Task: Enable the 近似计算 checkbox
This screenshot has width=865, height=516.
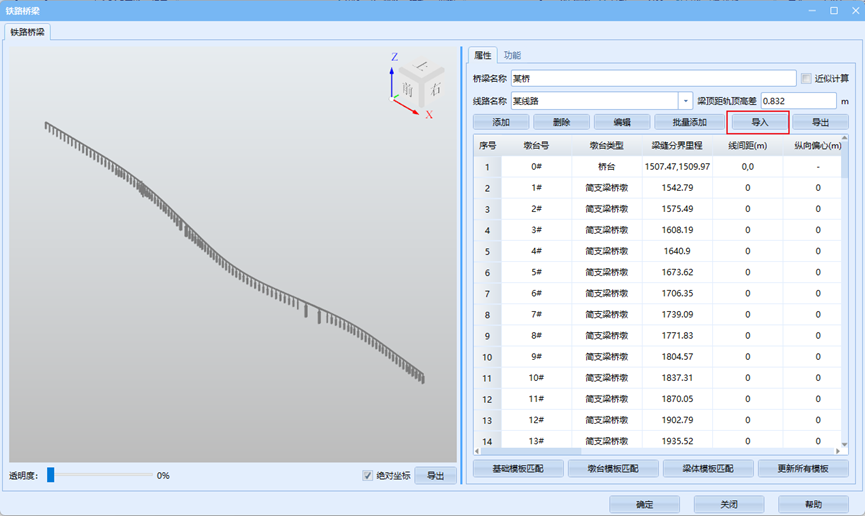Action: pyautogui.click(x=806, y=78)
